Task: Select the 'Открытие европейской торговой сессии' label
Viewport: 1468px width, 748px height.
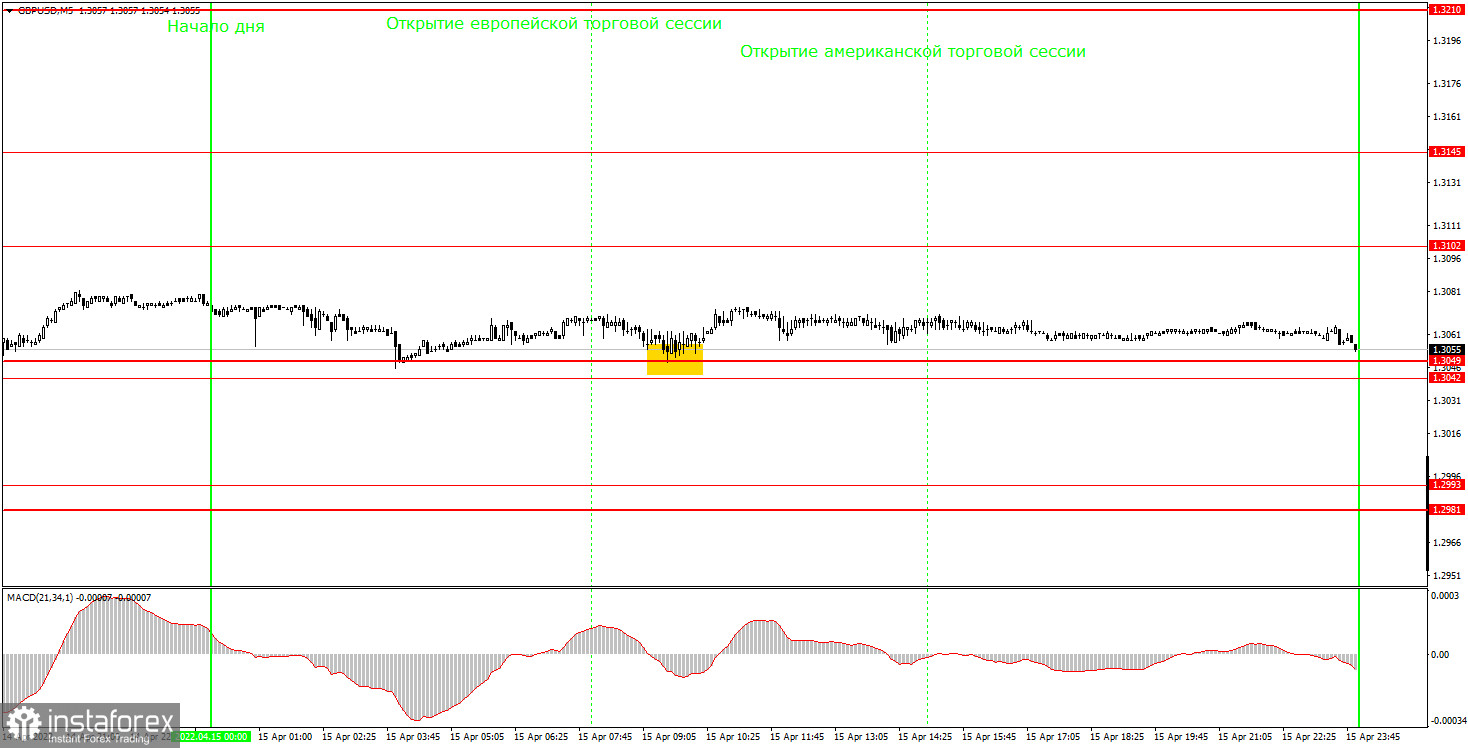Action: pyautogui.click(x=554, y=23)
